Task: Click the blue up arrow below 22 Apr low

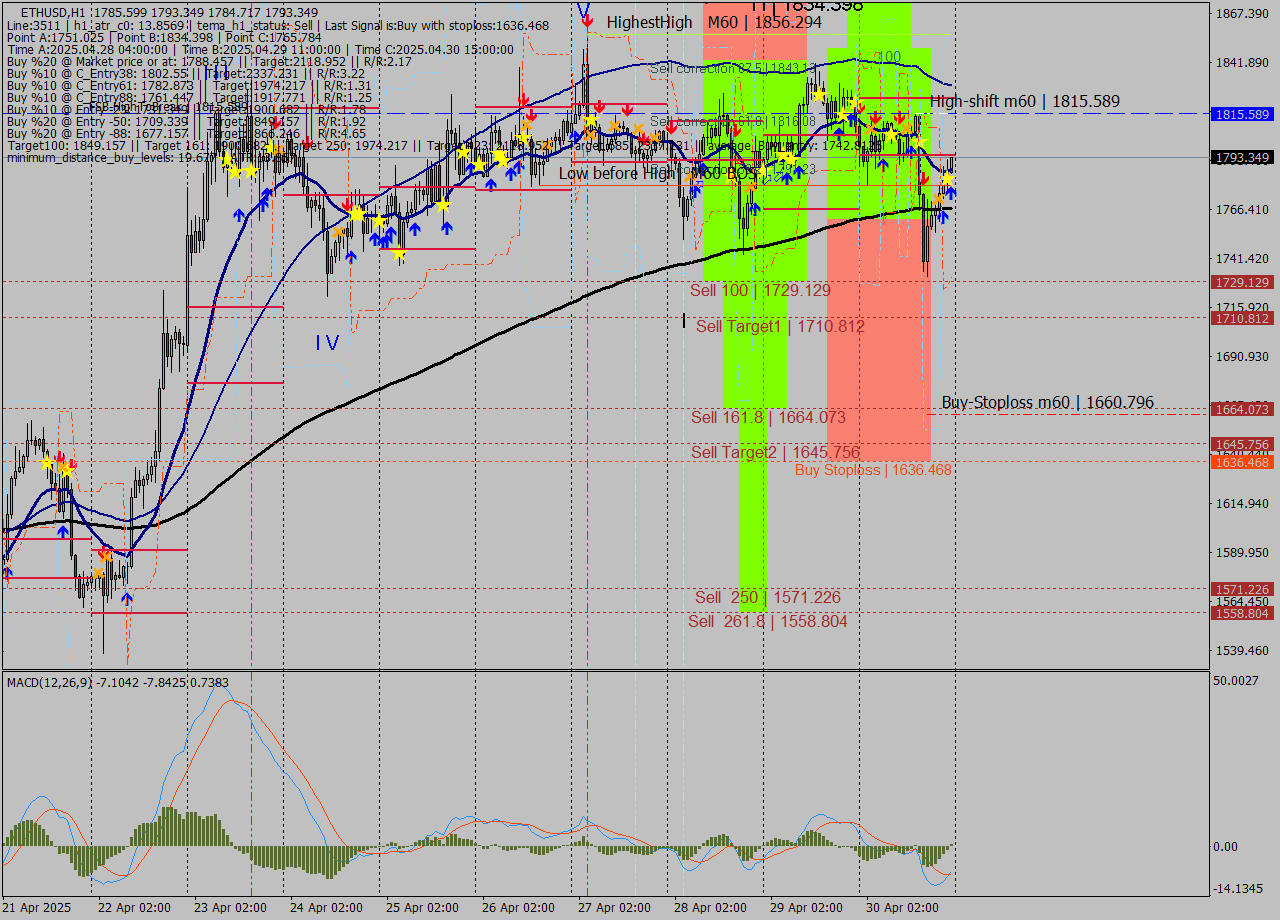Action: pos(127,598)
